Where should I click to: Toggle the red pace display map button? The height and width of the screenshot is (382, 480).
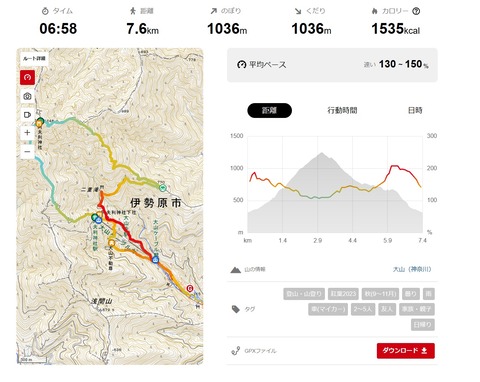click(x=27, y=77)
